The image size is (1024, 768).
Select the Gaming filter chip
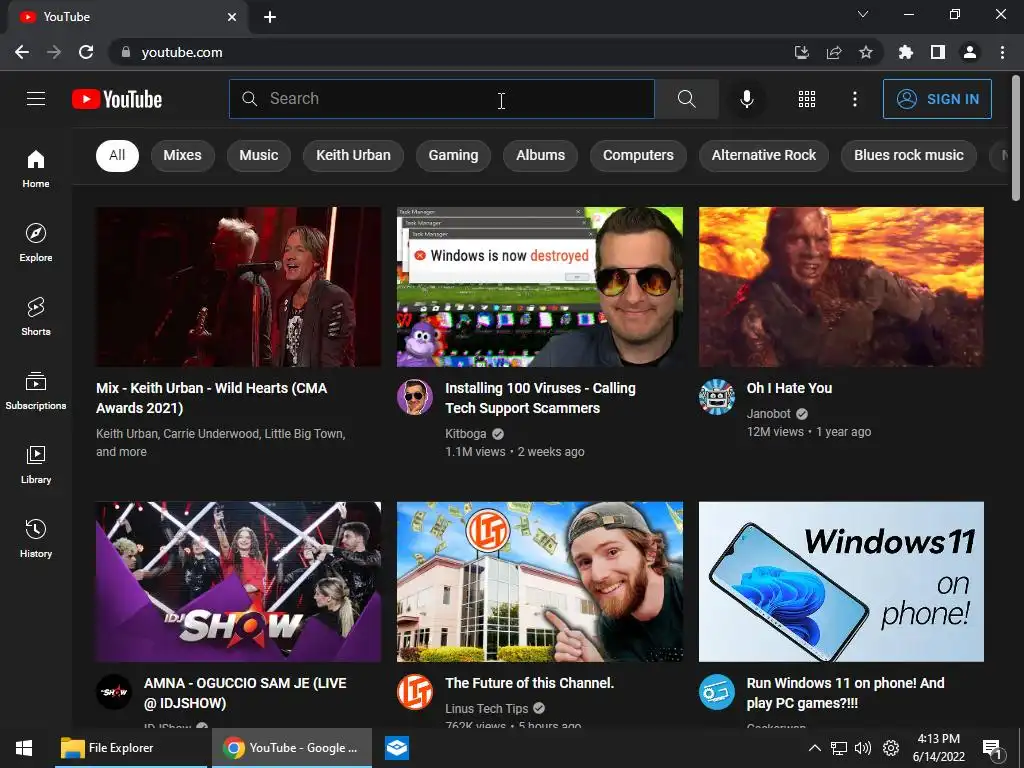453,155
